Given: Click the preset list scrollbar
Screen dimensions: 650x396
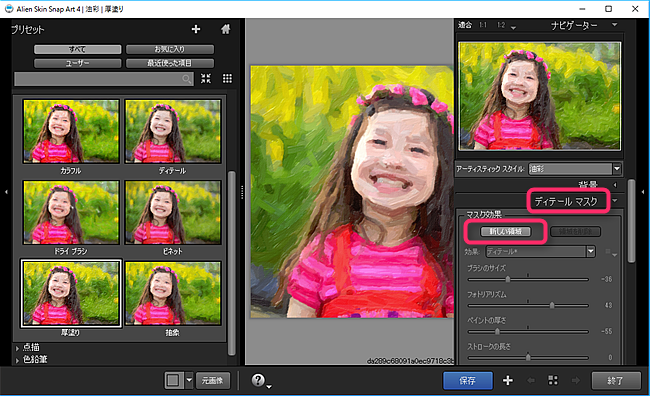Looking at the screenshot, I should pyautogui.click(x=232, y=263).
